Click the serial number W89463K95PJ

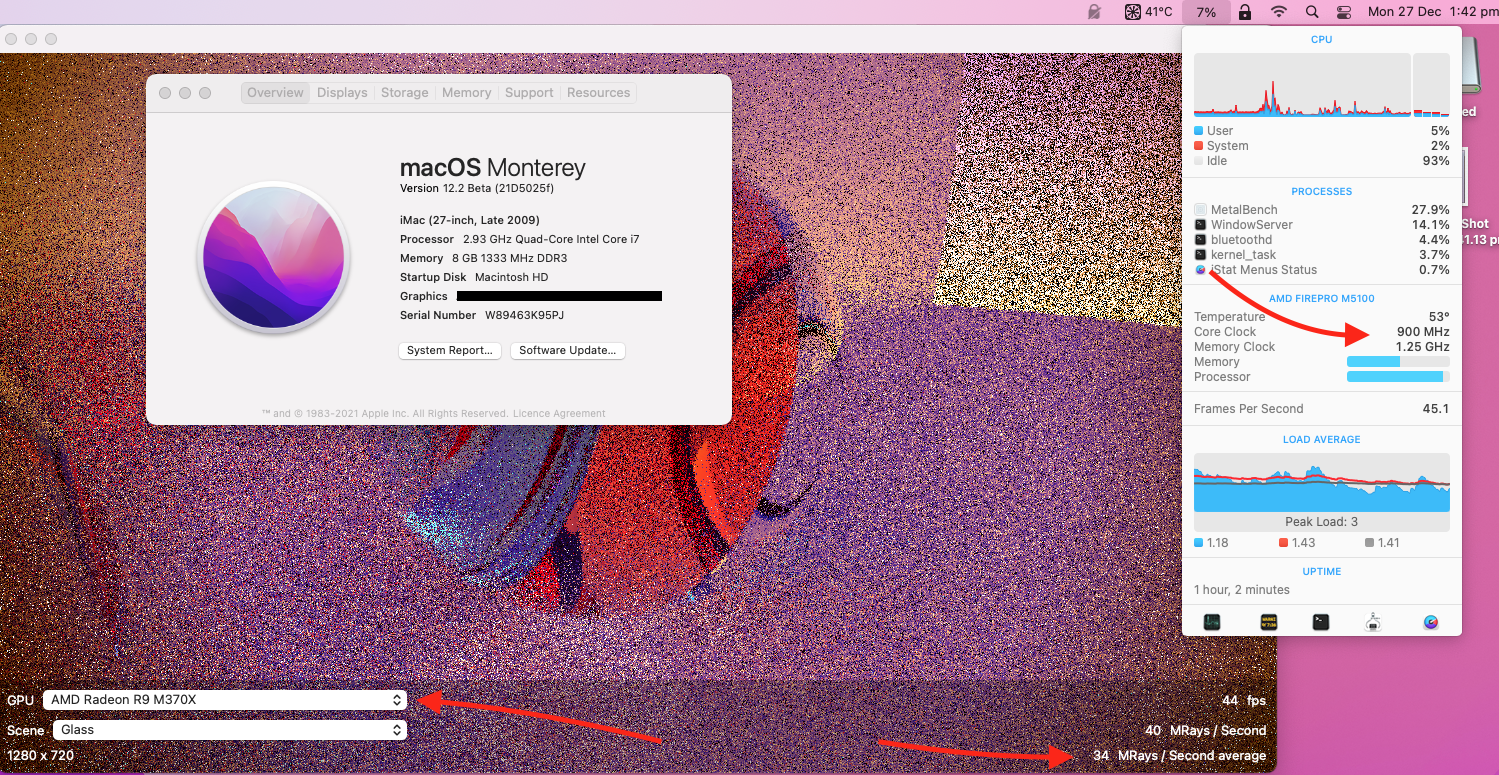tap(525, 315)
